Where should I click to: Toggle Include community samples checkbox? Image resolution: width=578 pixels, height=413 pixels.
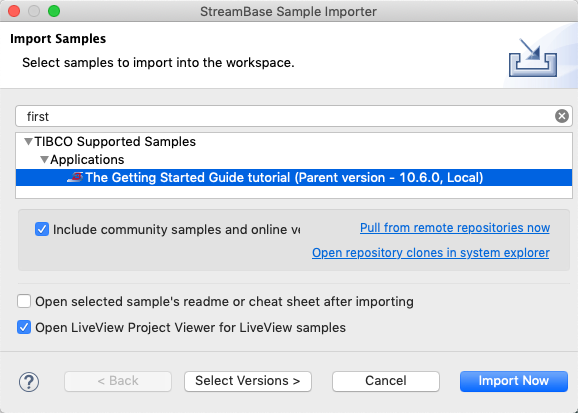click(x=42, y=229)
